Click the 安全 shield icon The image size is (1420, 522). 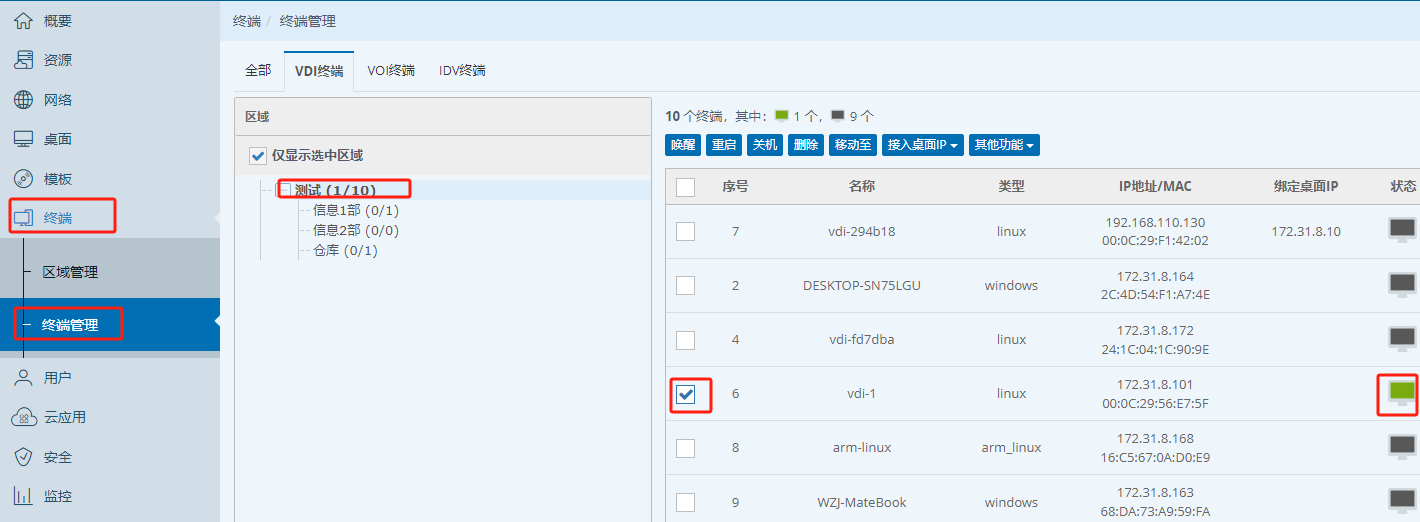(23, 457)
